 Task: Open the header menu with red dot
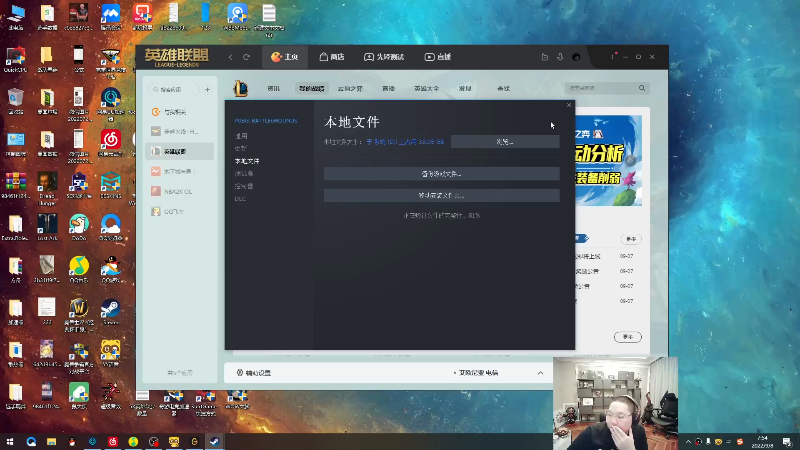click(x=613, y=56)
